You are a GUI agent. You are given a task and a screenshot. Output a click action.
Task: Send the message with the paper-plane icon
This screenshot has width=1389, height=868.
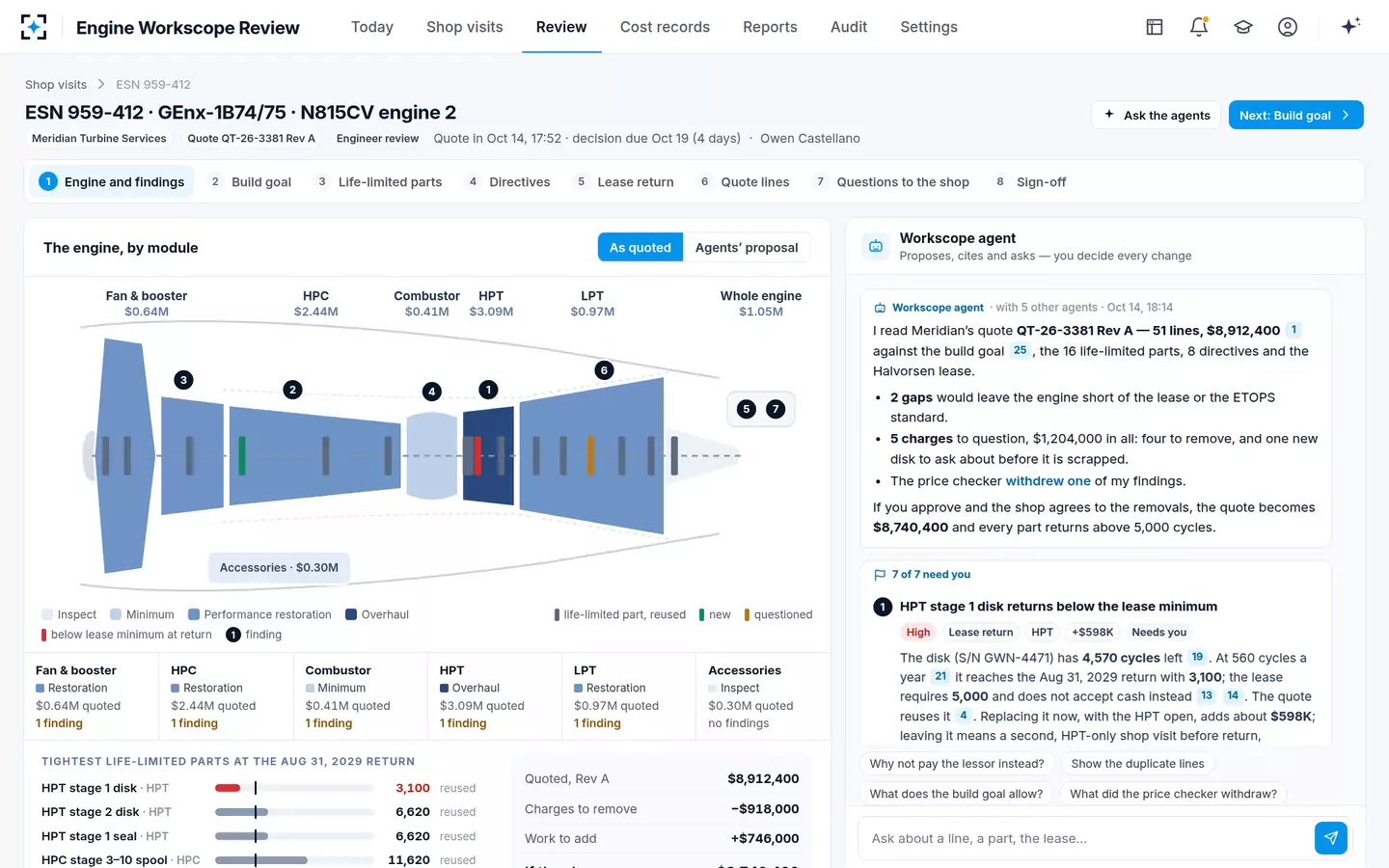1331,838
